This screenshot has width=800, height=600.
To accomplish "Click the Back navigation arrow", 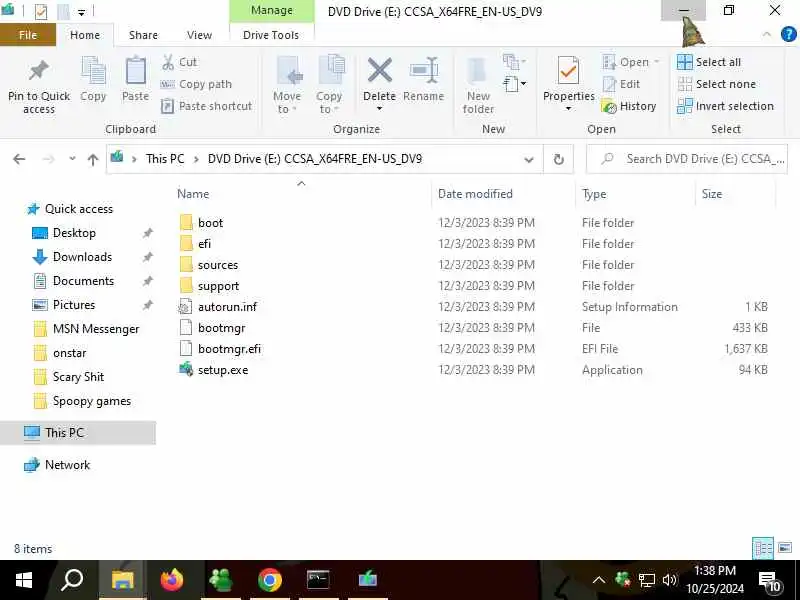I will click(x=19, y=159).
